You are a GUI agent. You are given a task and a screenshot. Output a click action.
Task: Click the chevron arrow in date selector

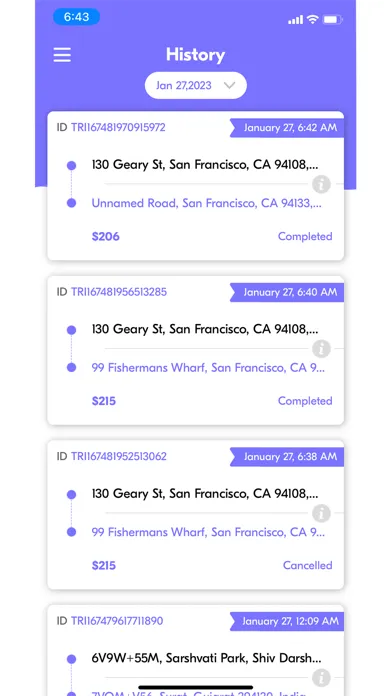pos(230,85)
